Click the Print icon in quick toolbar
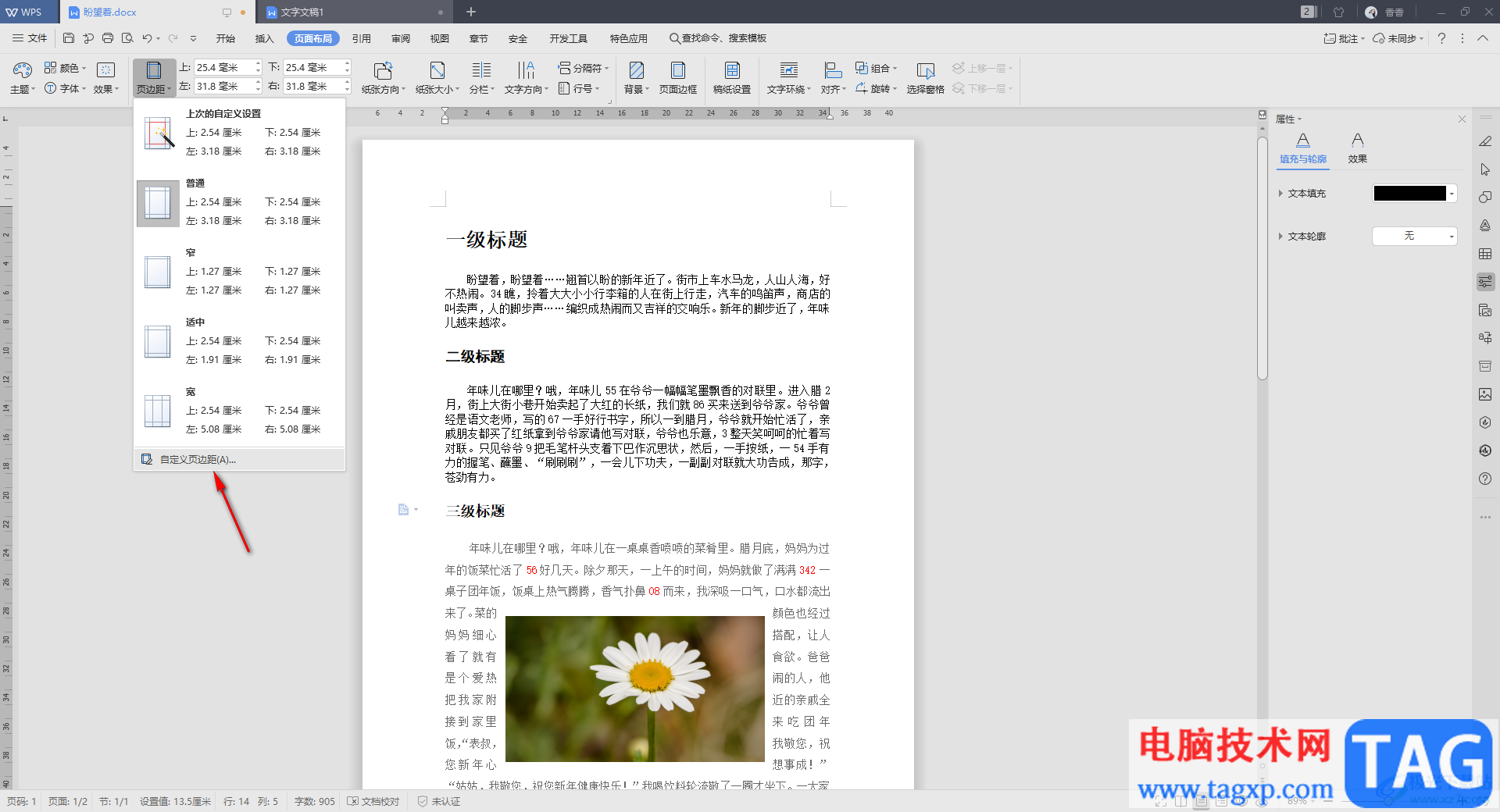Viewport: 1500px width, 812px height. tap(108, 38)
